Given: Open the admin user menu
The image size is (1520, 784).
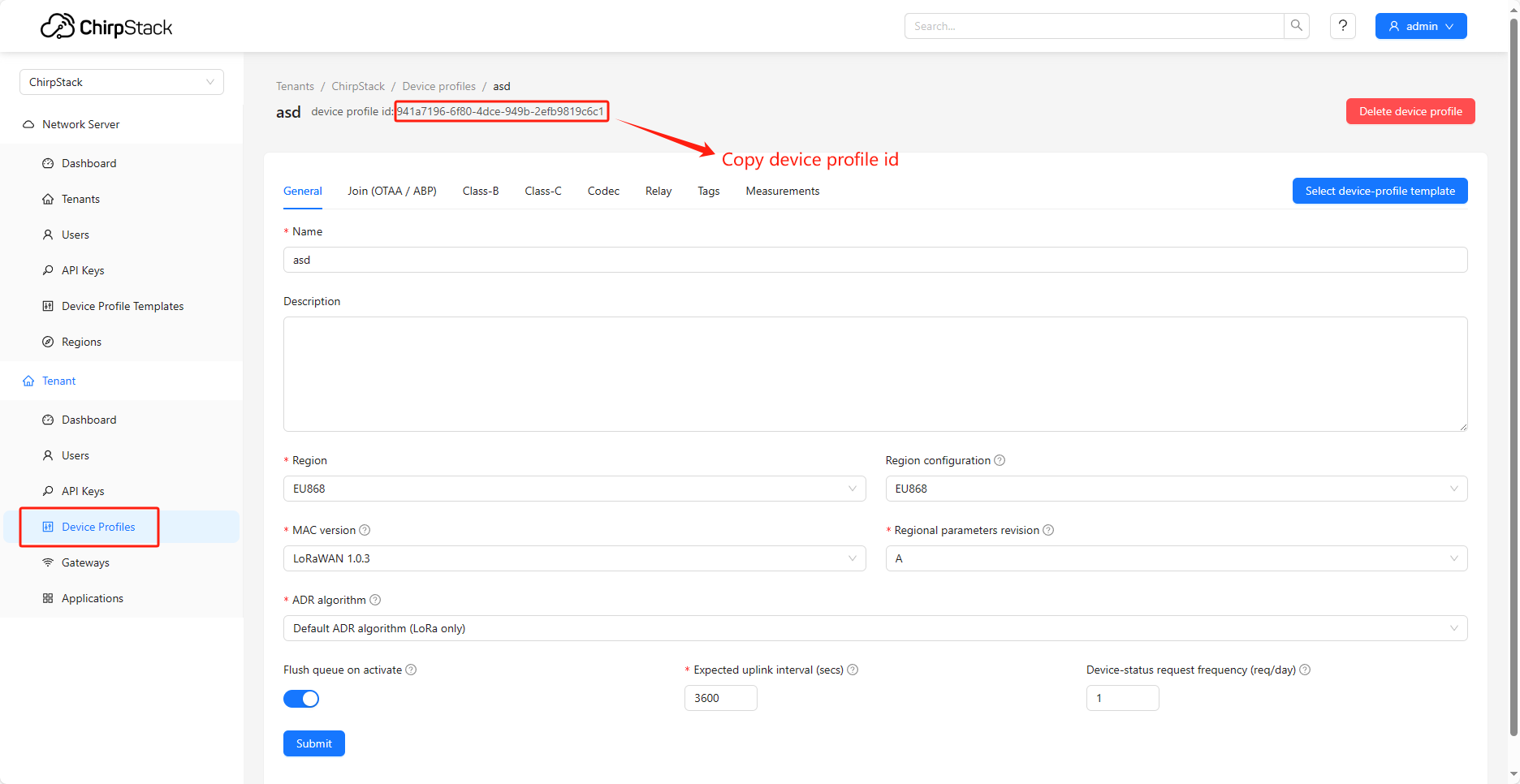Looking at the screenshot, I should pyautogui.click(x=1421, y=26).
